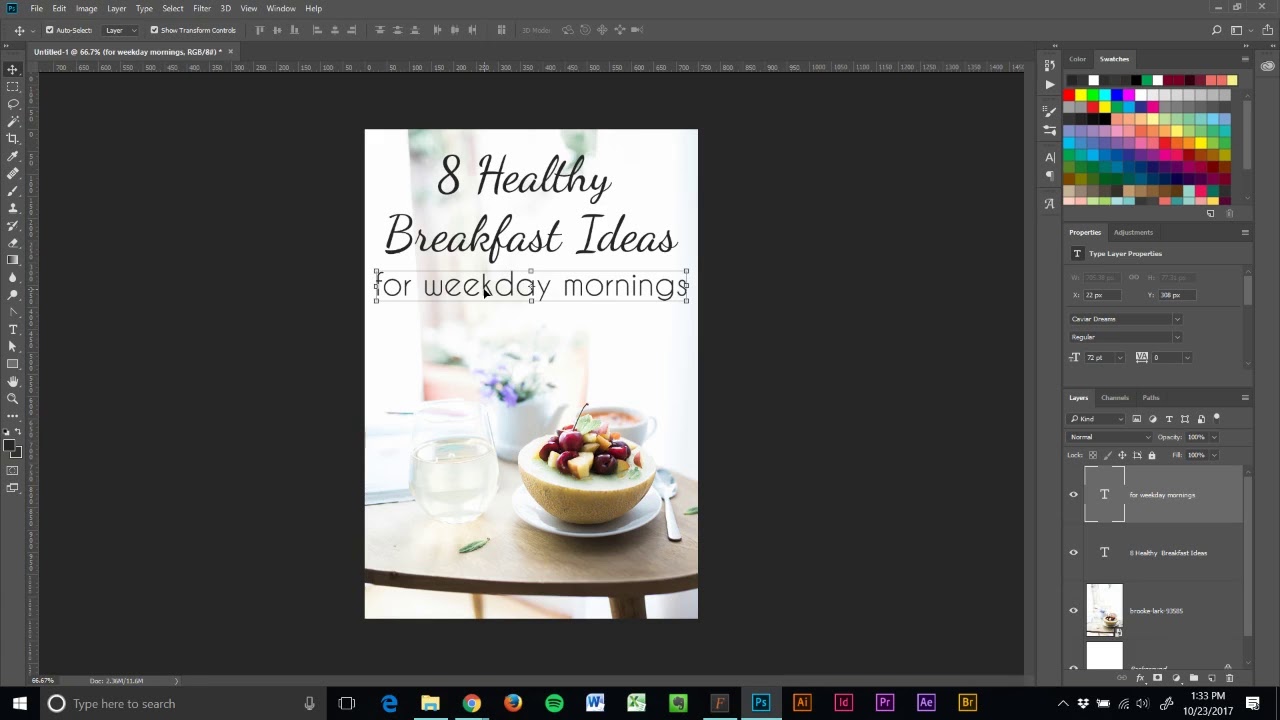
Task: Hide the '8 Healthy Breakfast Ideas' layer
Action: coord(1074,552)
